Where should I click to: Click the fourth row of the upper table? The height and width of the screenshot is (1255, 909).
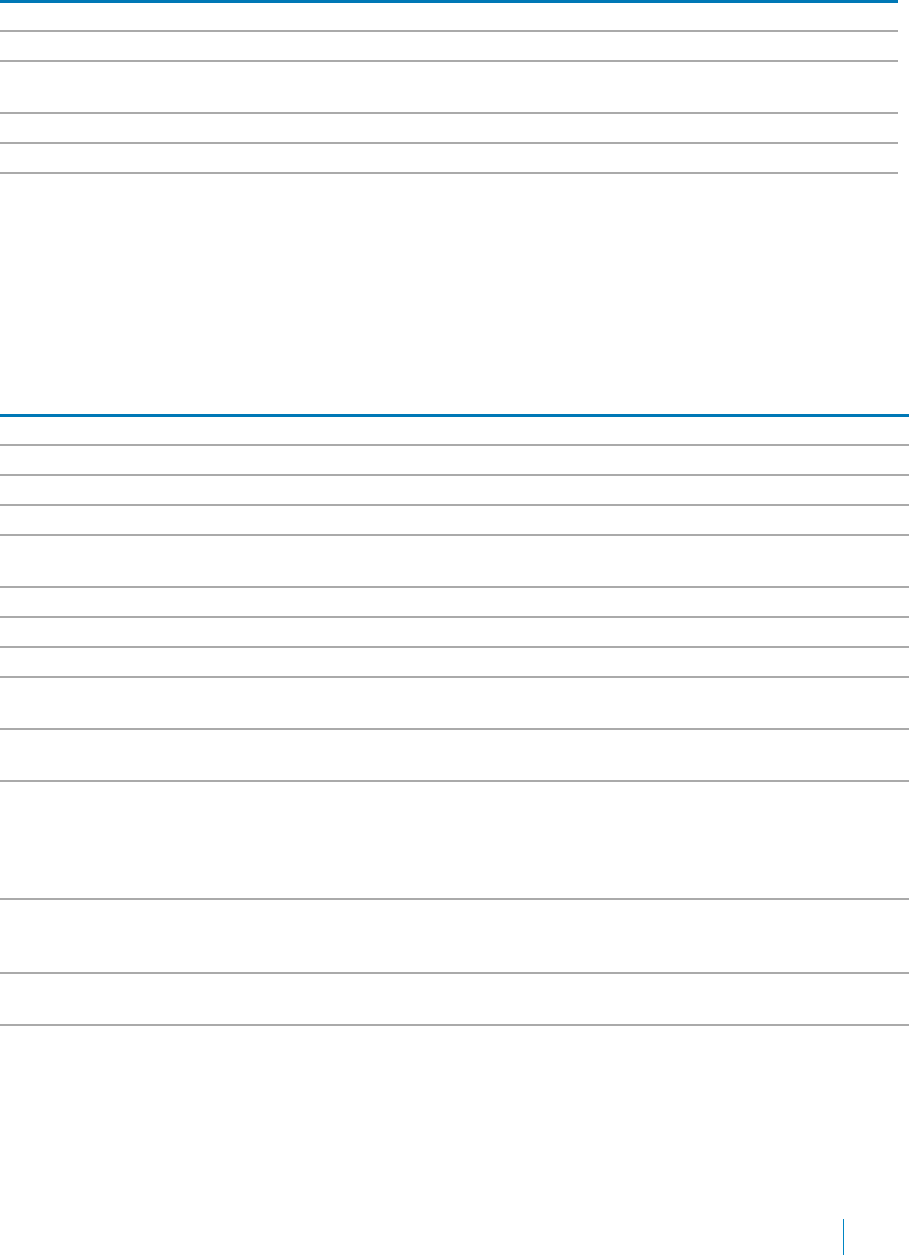point(448,128)
